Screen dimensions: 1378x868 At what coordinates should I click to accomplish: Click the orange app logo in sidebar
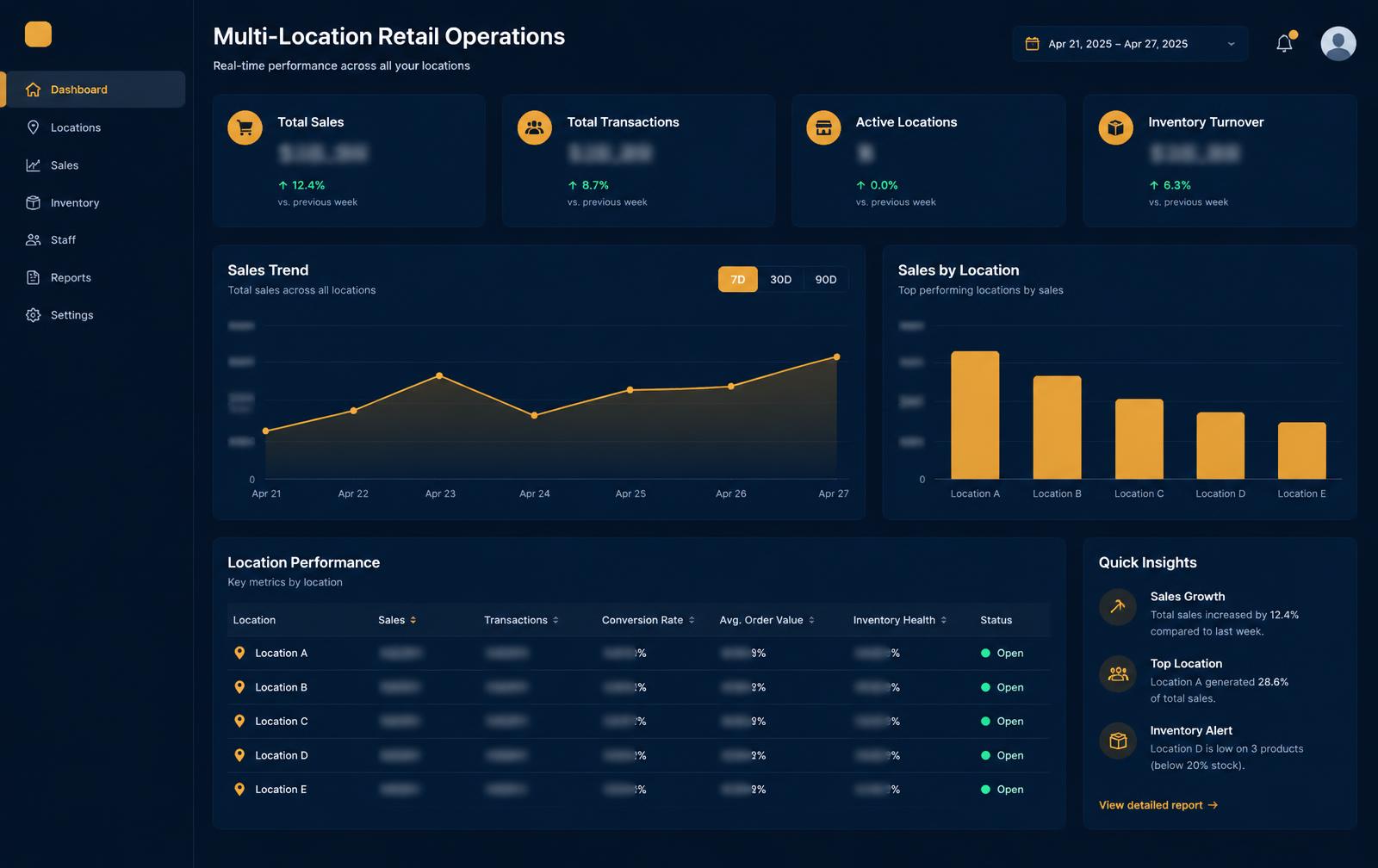click(x=38, y=34)
